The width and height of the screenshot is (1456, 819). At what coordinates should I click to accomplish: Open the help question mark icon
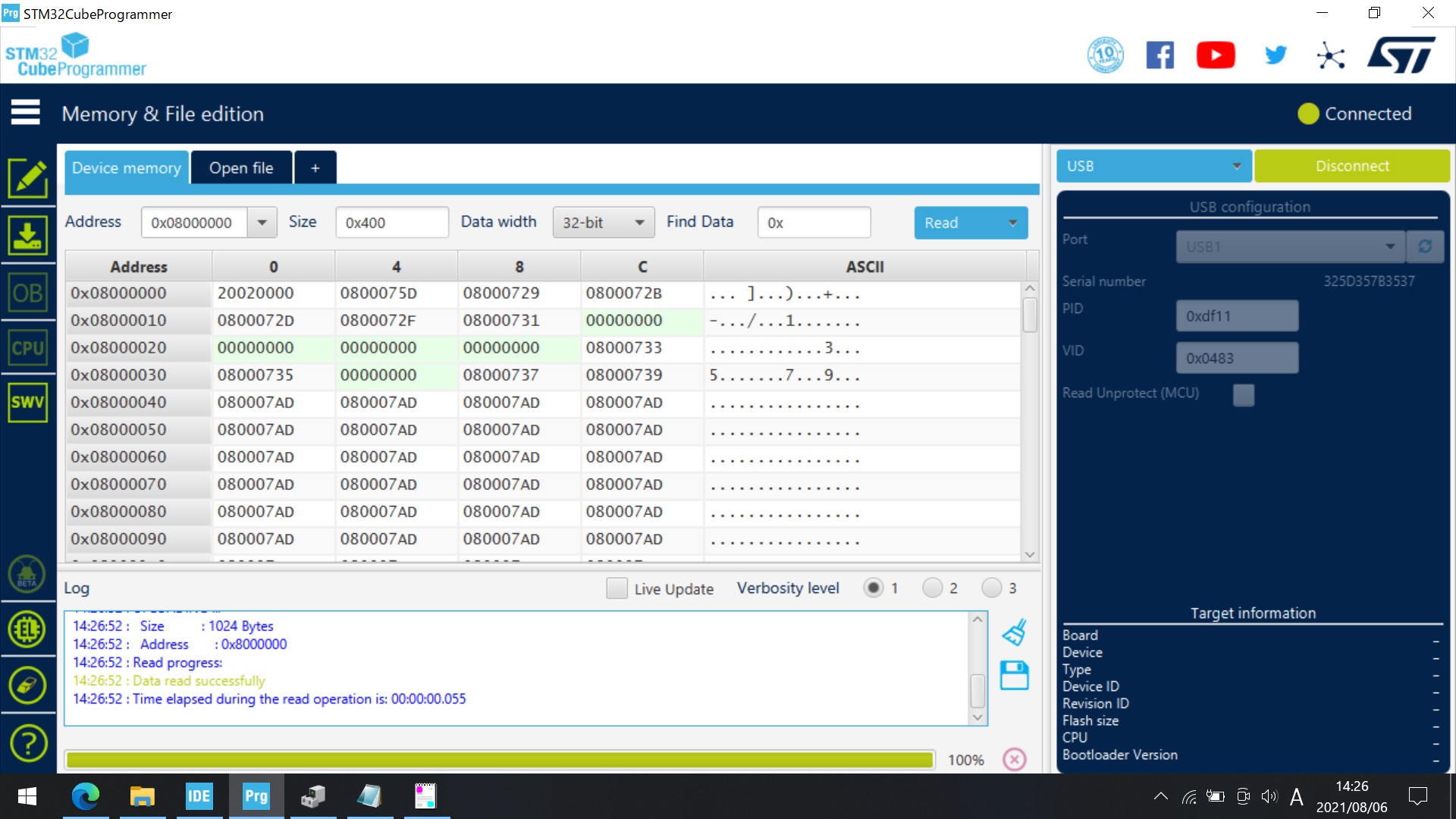28,743
